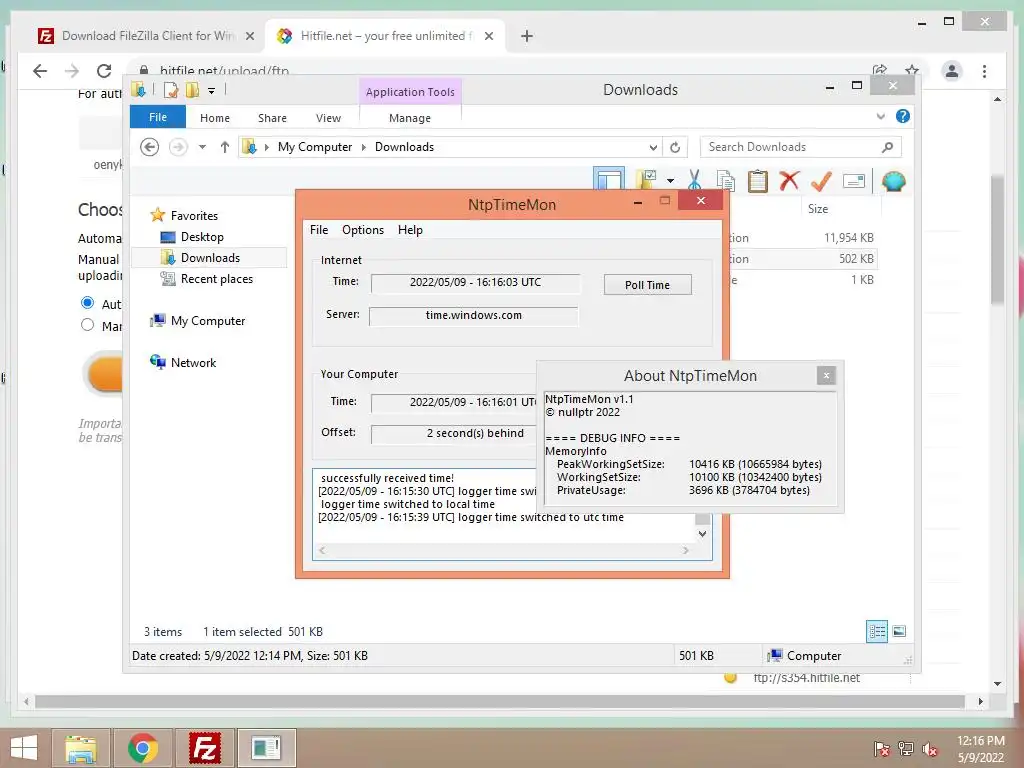Open the Manage ribbon tab
Viewport: 1024px width, 768px height.
click(x=410, y=118)
